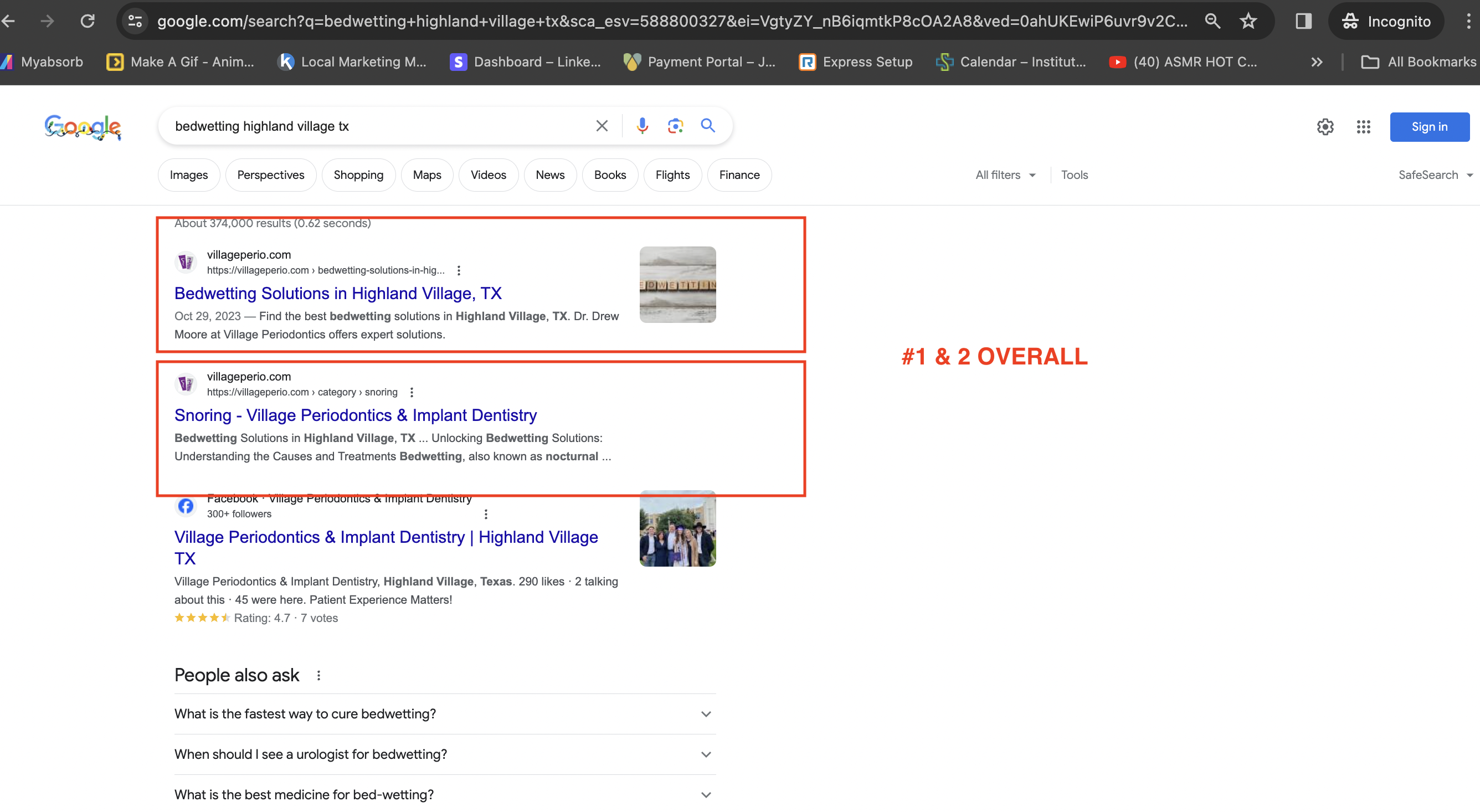Viewport: 1480px width, 812px height.
Task: Switch to the Books tab
Action: (610, 174)
